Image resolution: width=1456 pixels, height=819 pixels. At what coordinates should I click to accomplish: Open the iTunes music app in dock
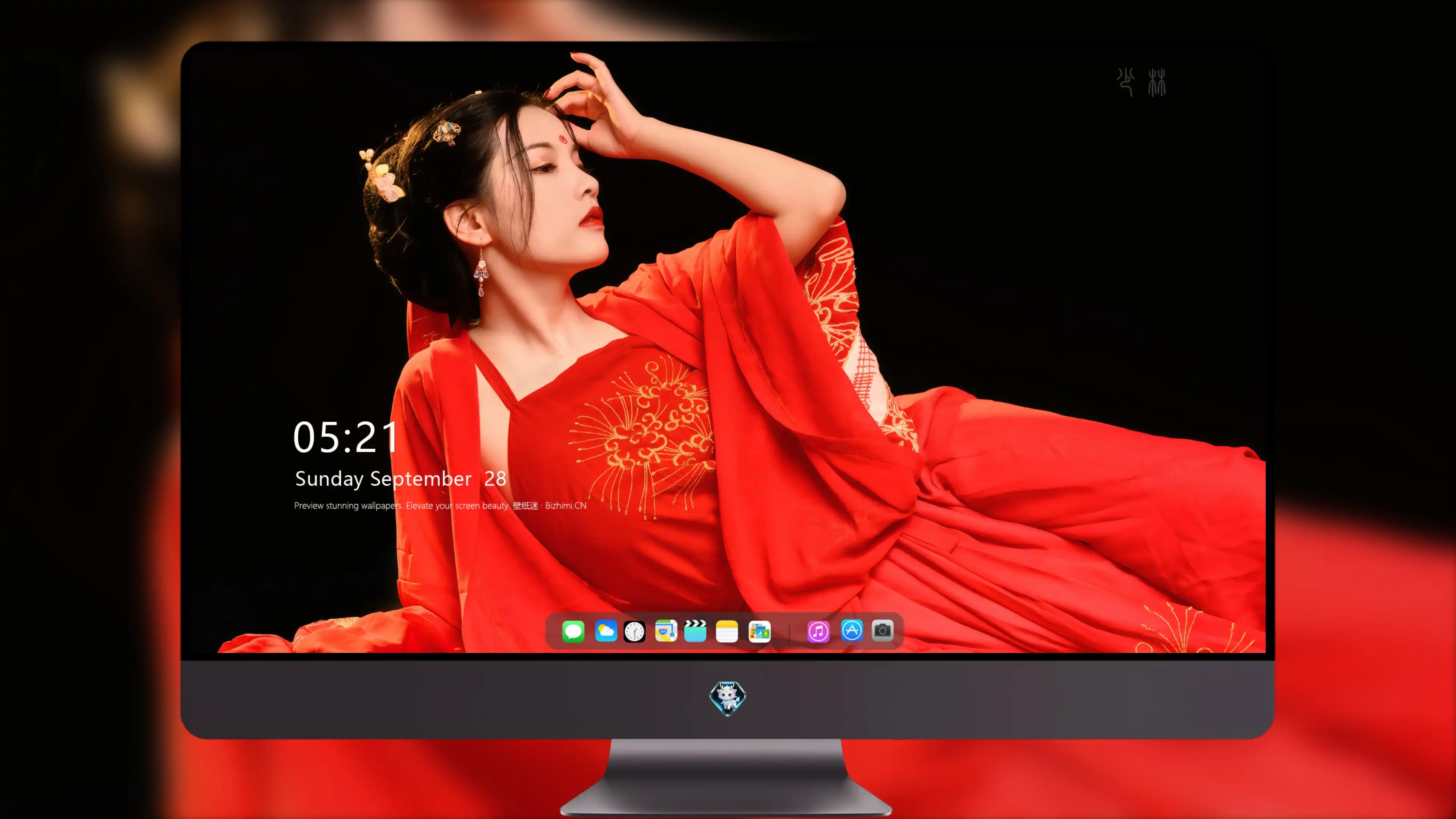[x=819, y=631]
